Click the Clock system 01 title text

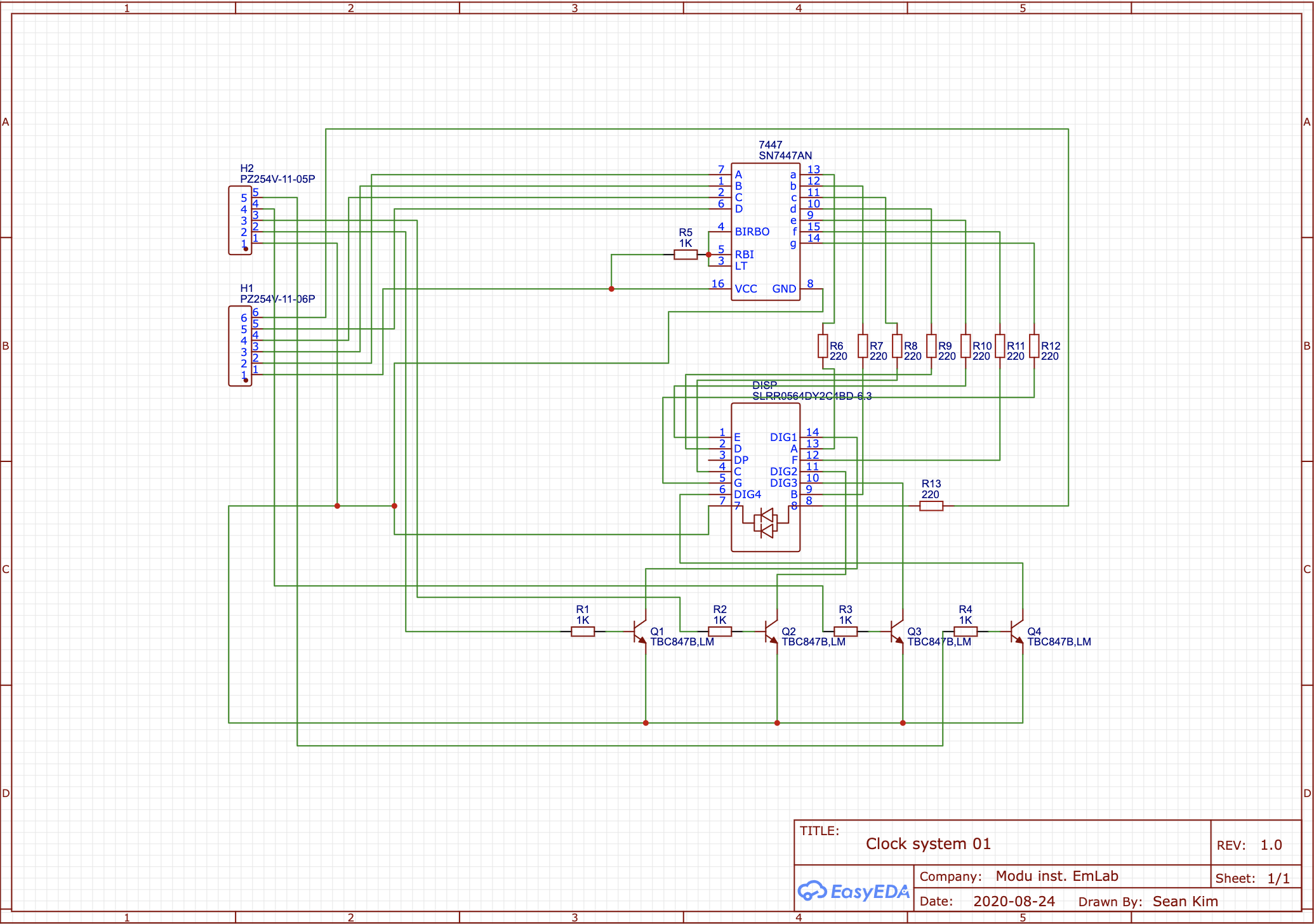click(x=928, y=844)
